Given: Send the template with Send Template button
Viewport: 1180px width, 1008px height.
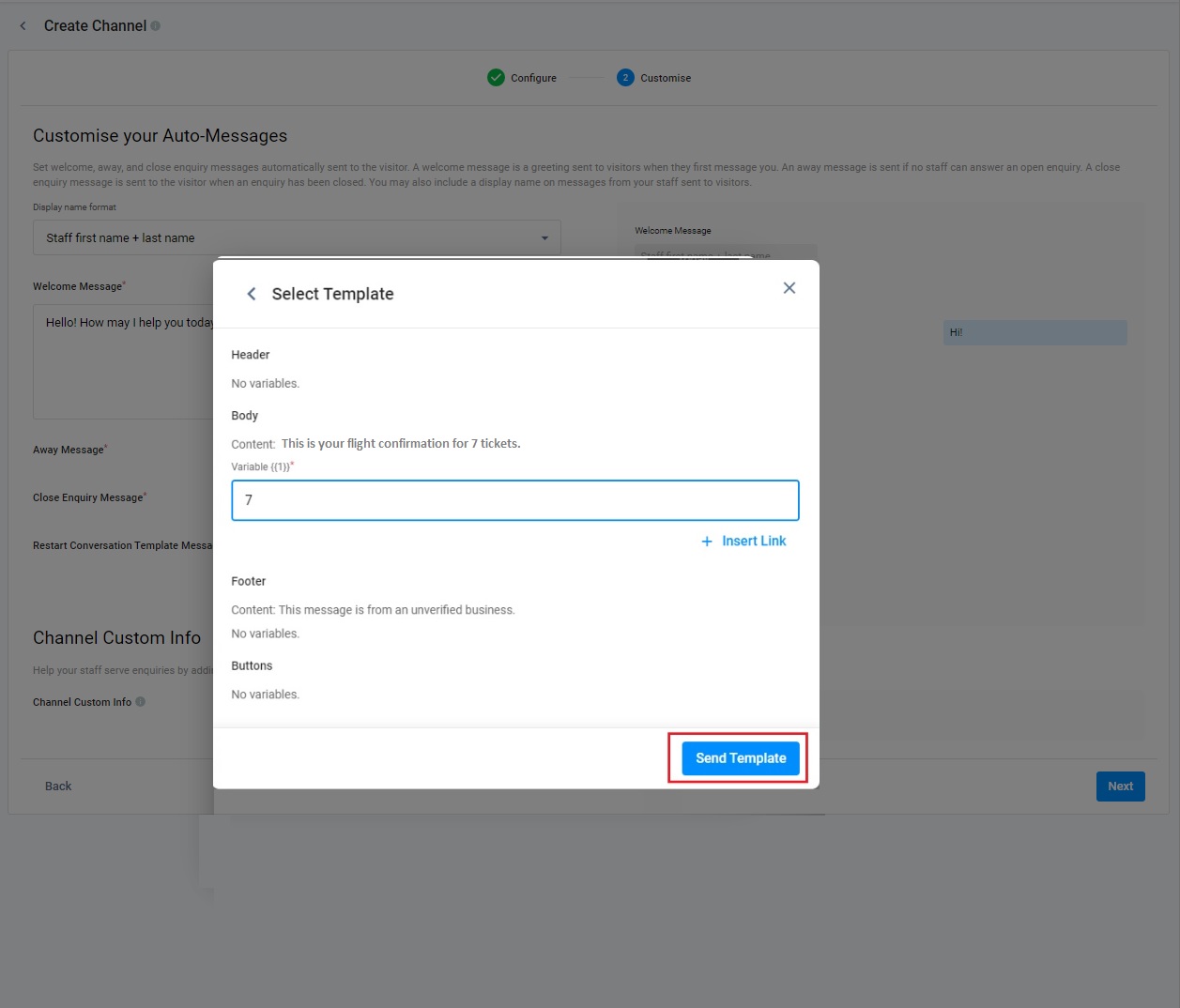Looking at the screenshot, I should coord(741,758).
